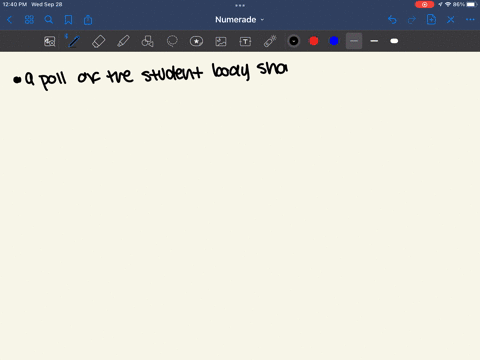Screen dimensions: 480x360
Task: Select the Text box tool
Action: 245,41
